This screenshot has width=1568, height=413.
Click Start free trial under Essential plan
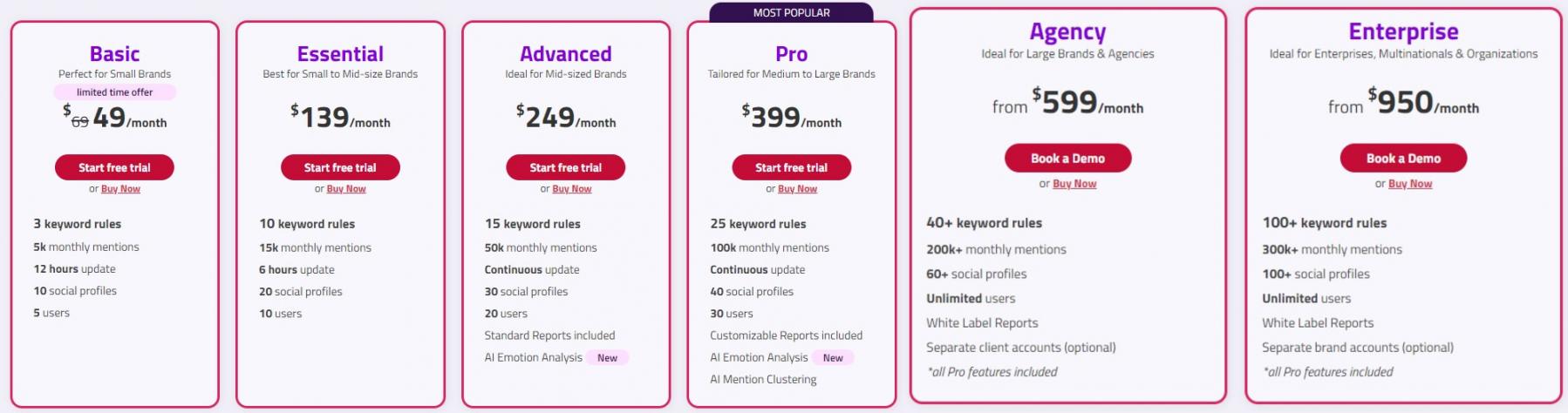[340, 167]
